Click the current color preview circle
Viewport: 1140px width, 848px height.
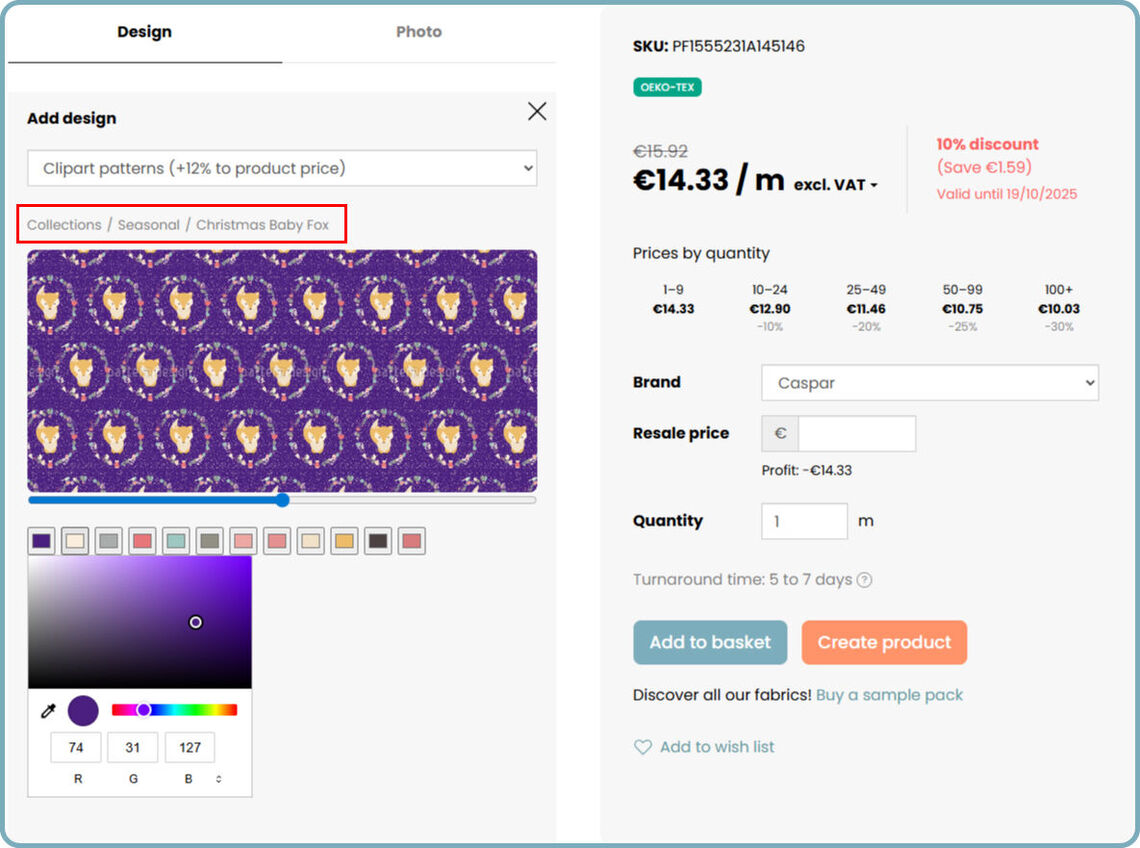click(83, 711)
